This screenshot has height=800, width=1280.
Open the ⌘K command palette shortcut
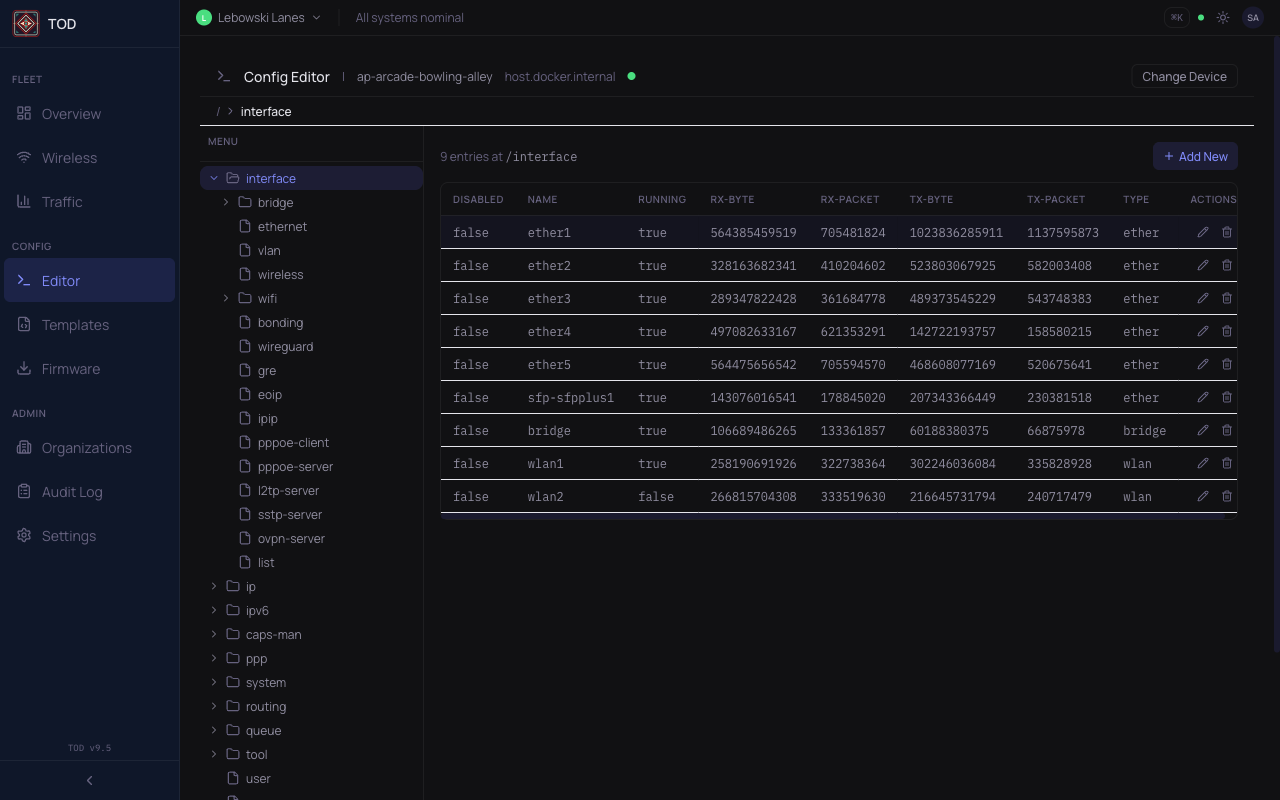(1176, 17)
